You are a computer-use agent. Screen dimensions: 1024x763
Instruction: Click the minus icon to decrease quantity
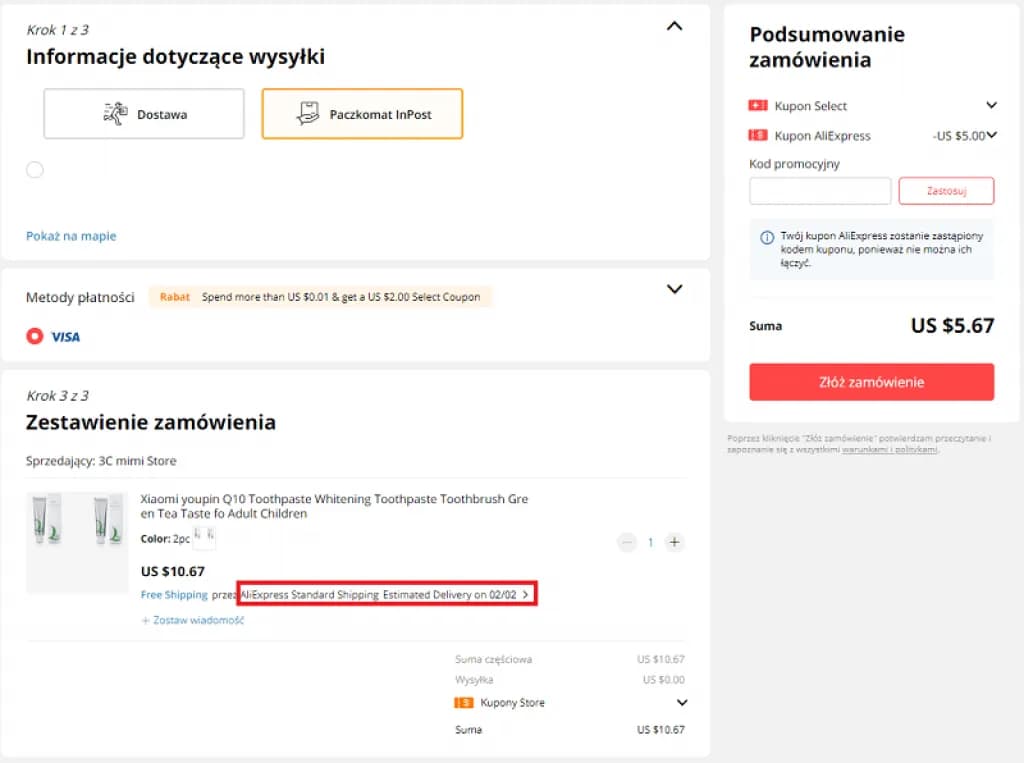(627, 542)
